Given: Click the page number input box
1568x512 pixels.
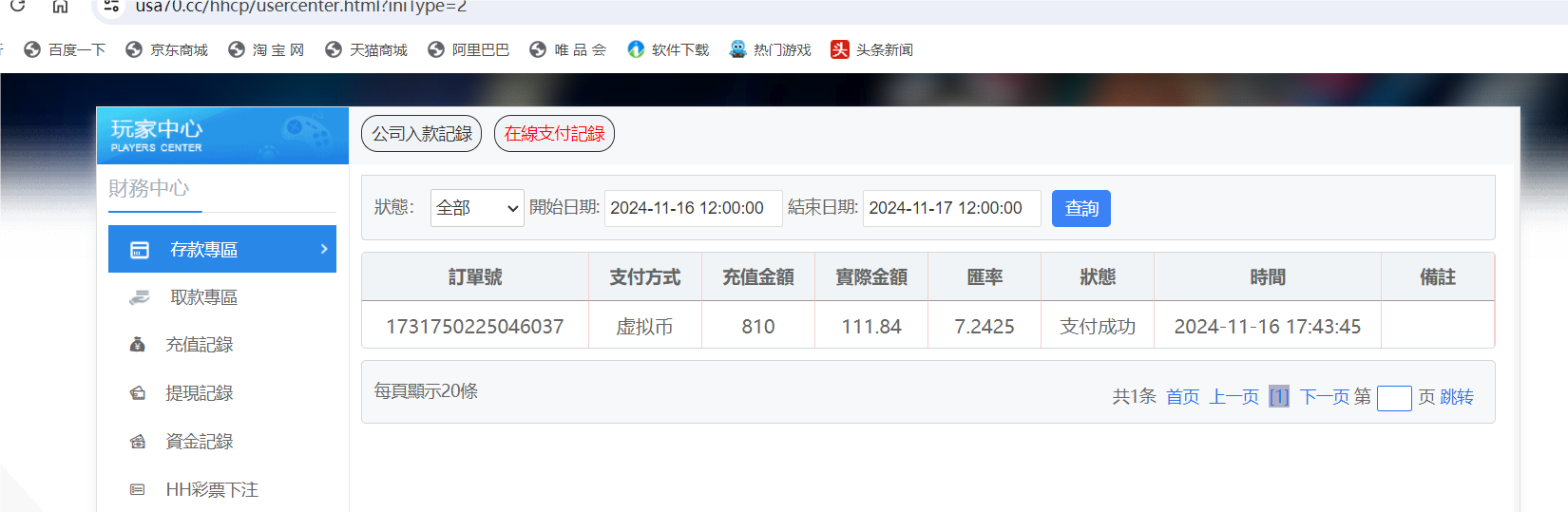Looking at the screenshot, I should click(x=1394, y=398).
